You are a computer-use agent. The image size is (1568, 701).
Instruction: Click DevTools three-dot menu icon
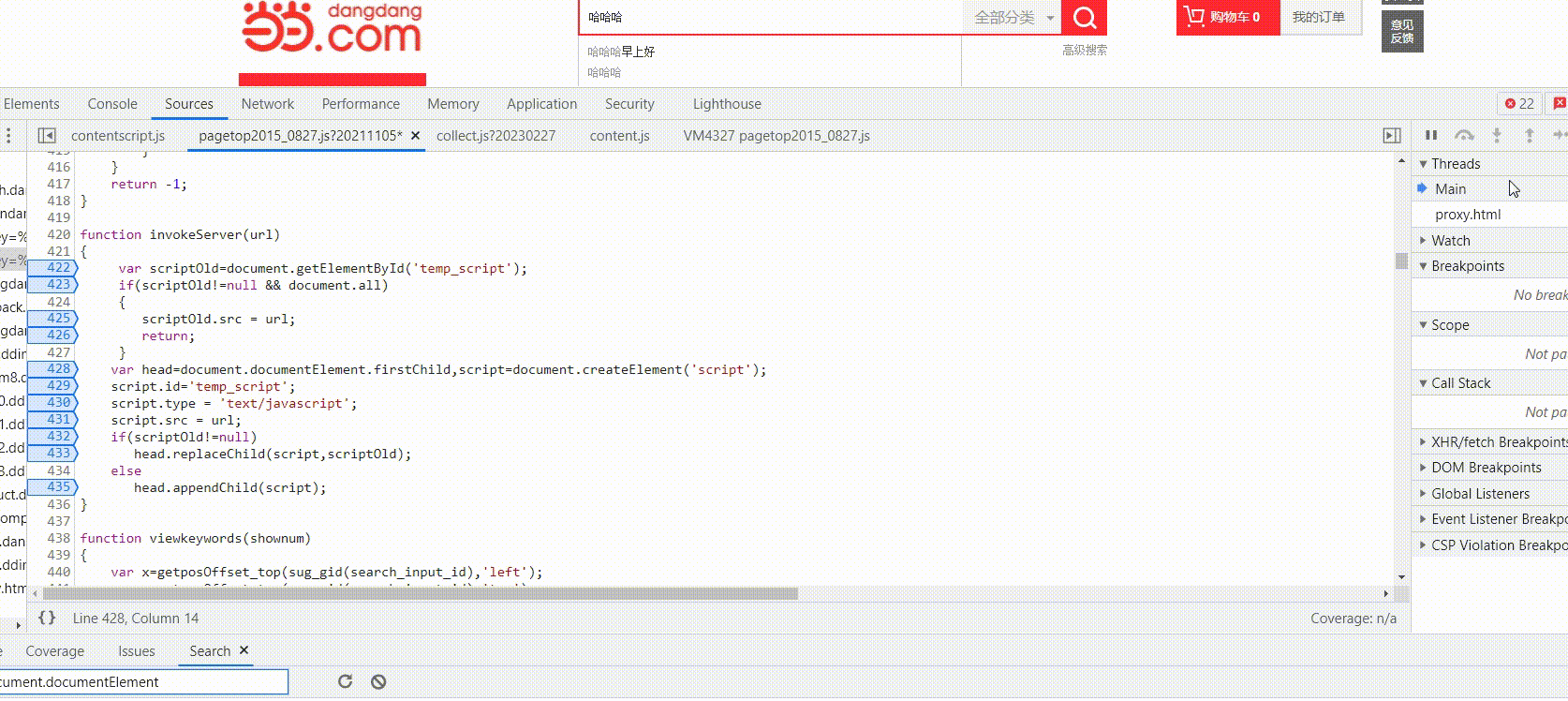8,136
